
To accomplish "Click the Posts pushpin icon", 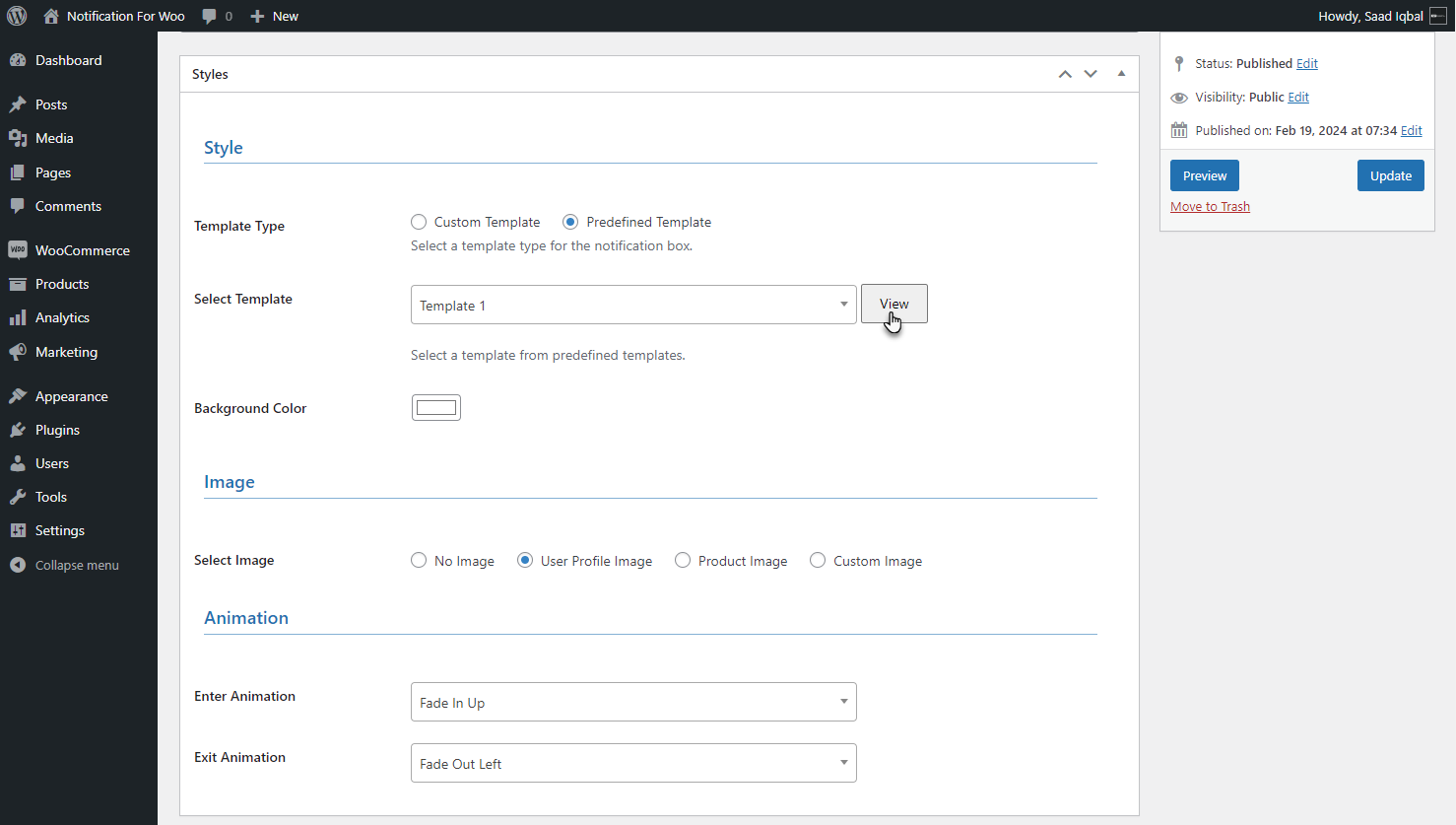I will (18, 104).
